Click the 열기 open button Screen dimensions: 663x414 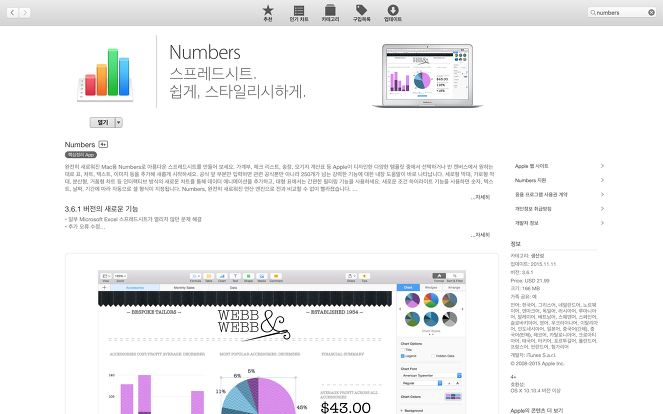[x=102, y=122]
